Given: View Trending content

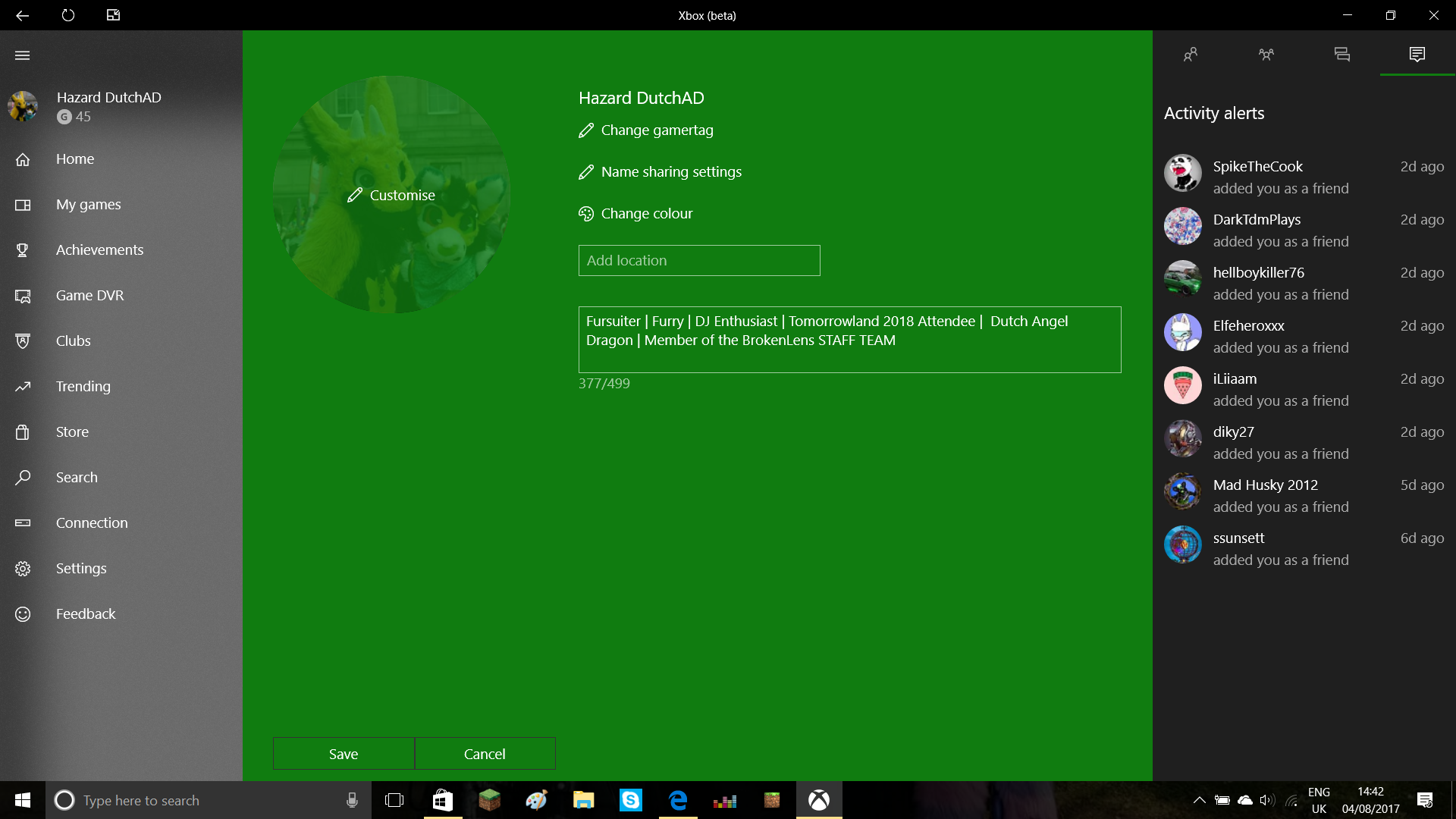Looking at the screenshot, I should [x=121, y=387].
